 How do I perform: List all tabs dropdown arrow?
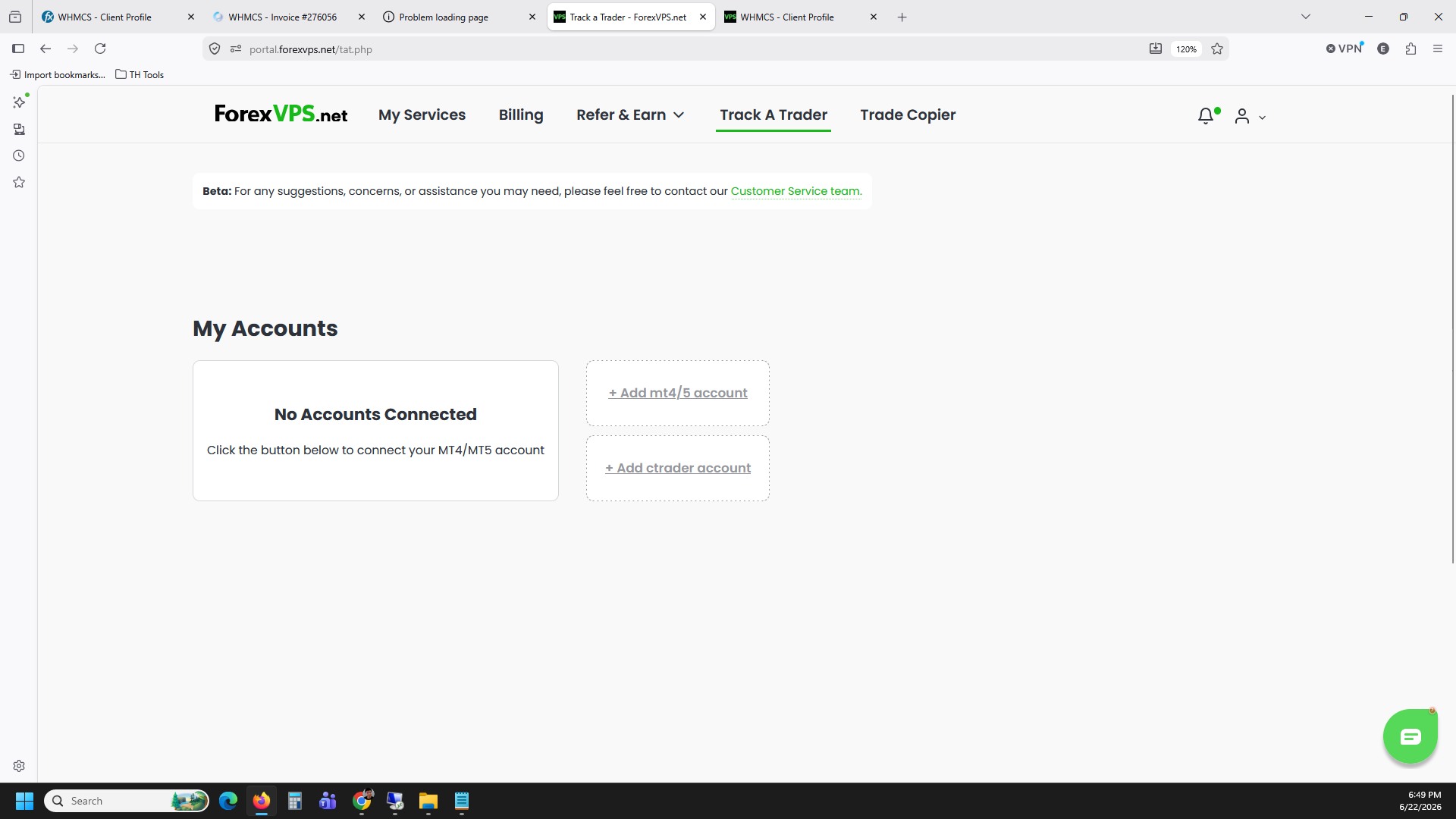click(1306, 17)
